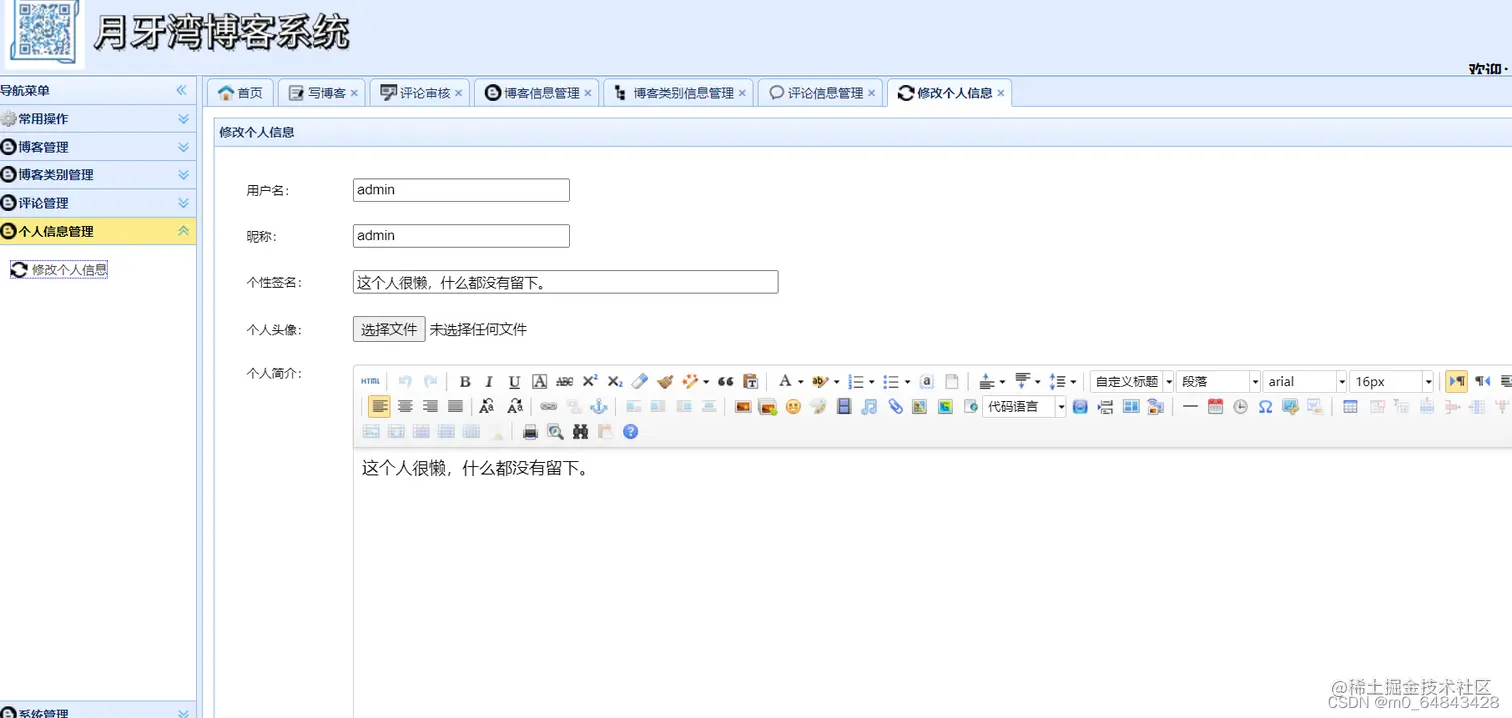Print the editor content
Image resolution: width=1512 pixels, height=718 pixels.
[530, 432]
